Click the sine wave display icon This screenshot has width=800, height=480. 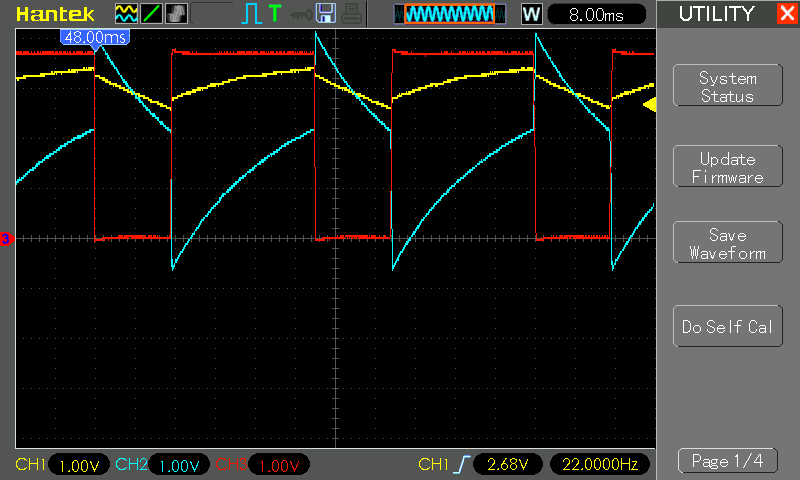point(126,13)
